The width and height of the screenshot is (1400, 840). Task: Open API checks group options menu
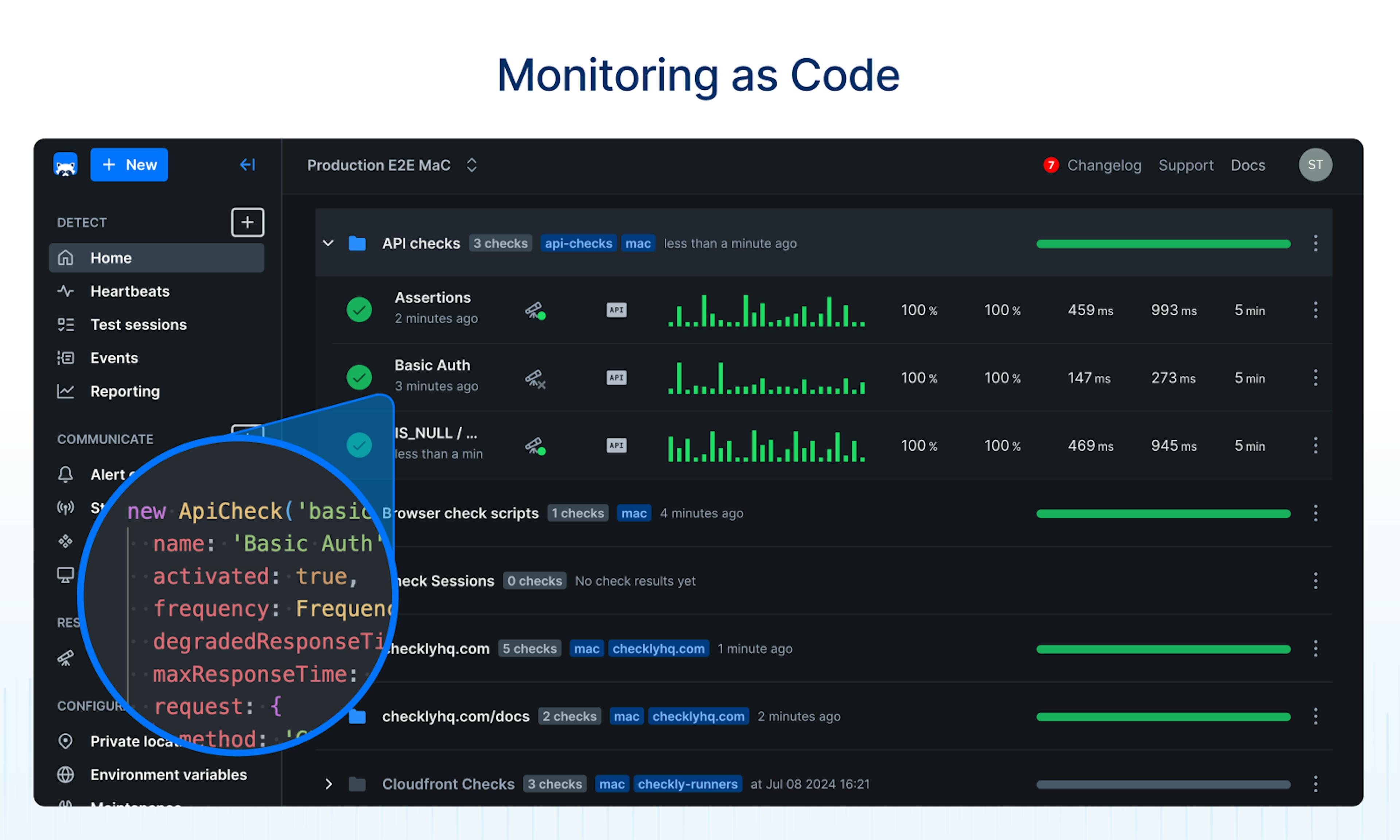pyautogui.click(x=1315, y=244)
